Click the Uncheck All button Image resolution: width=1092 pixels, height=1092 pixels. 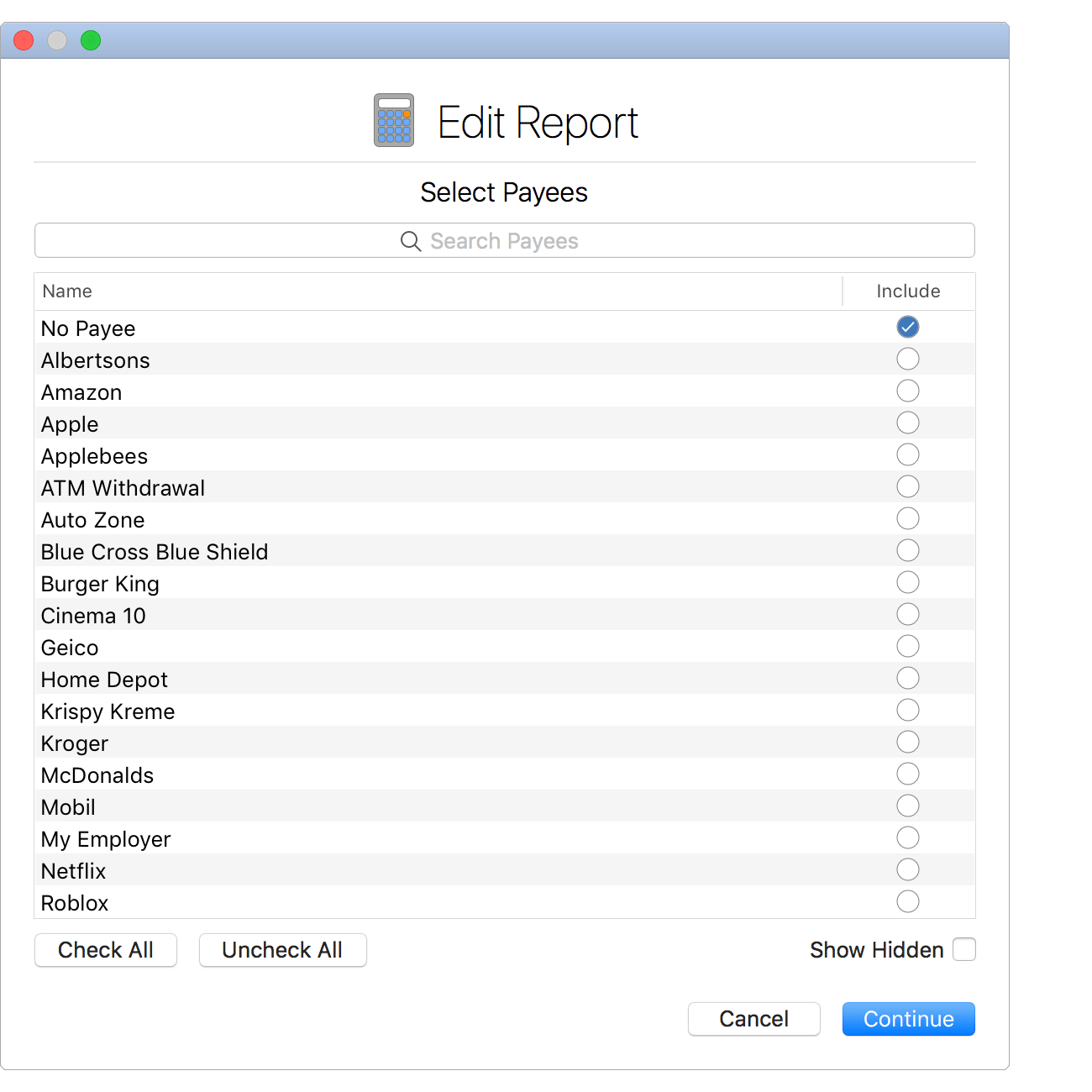[x=282, y=950]
